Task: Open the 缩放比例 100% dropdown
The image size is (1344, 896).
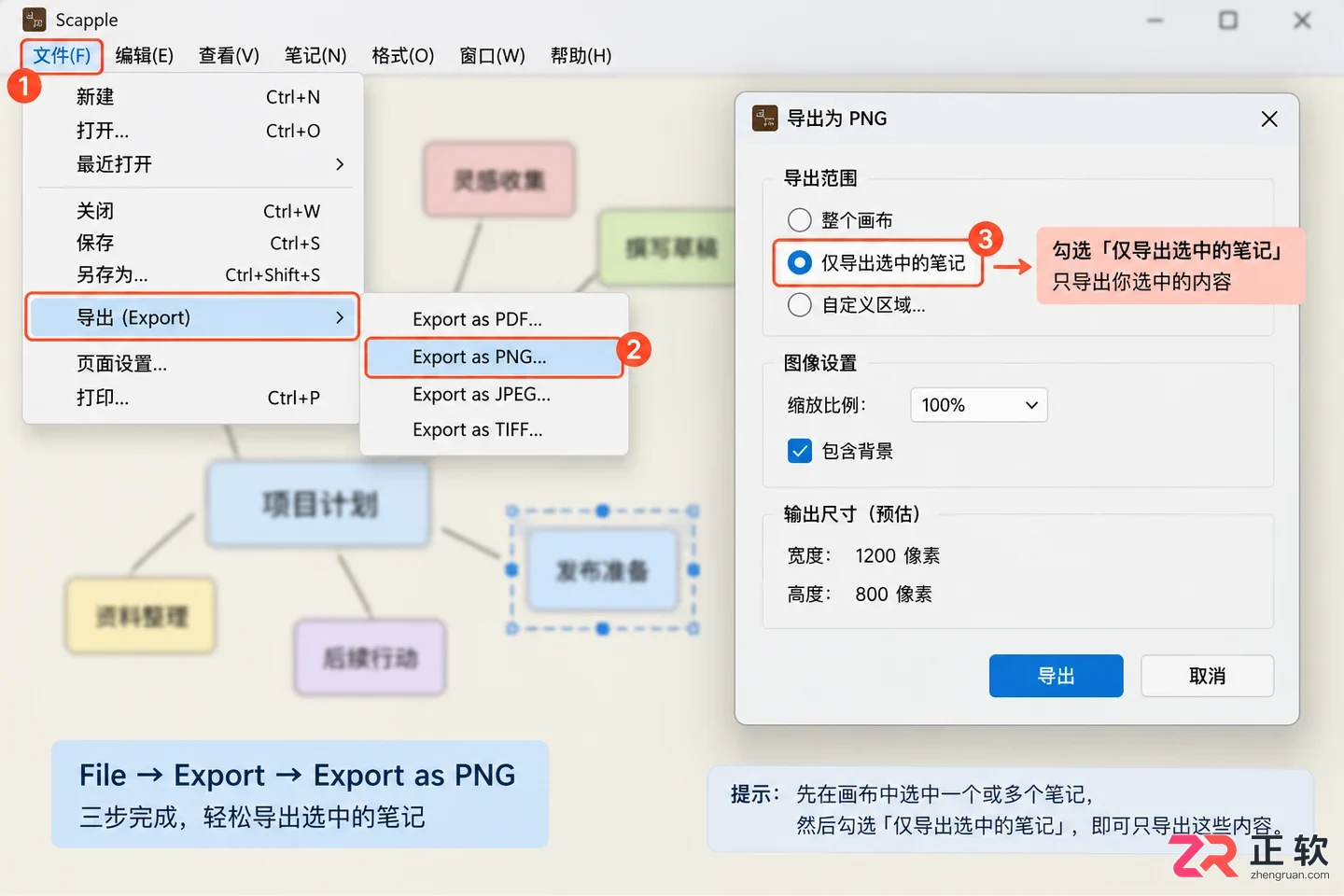Action: [979, 405]
